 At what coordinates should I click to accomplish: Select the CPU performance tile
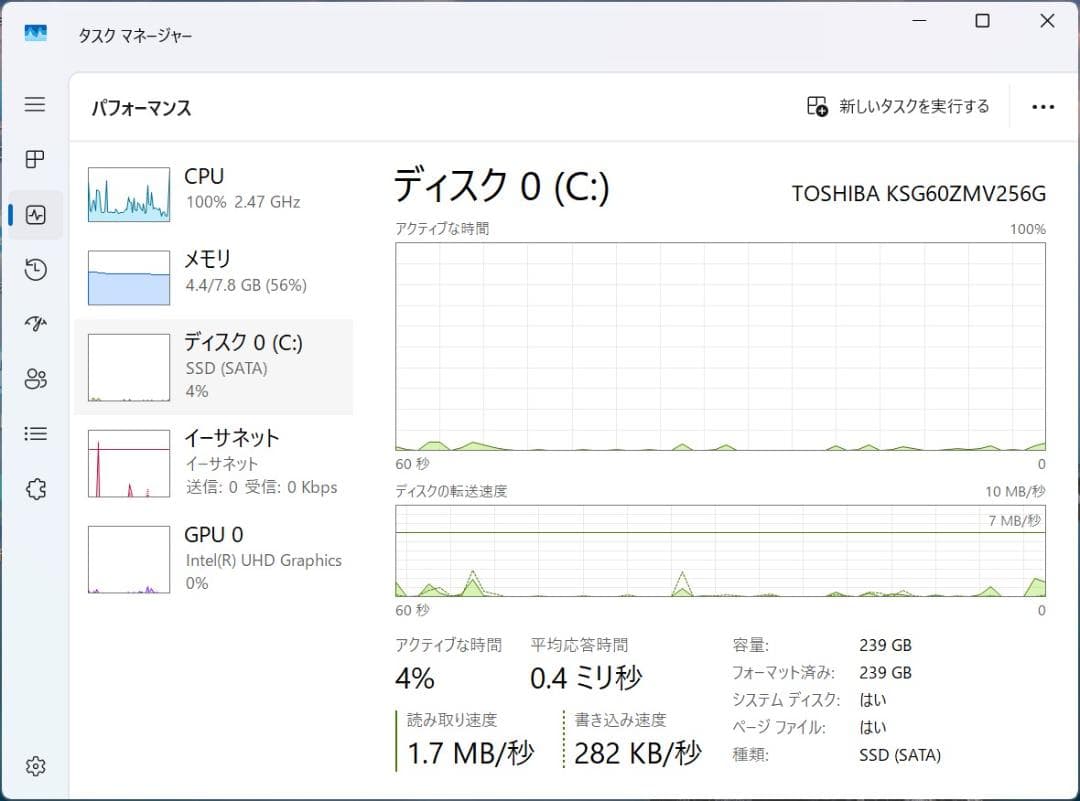tap(214, 189)
